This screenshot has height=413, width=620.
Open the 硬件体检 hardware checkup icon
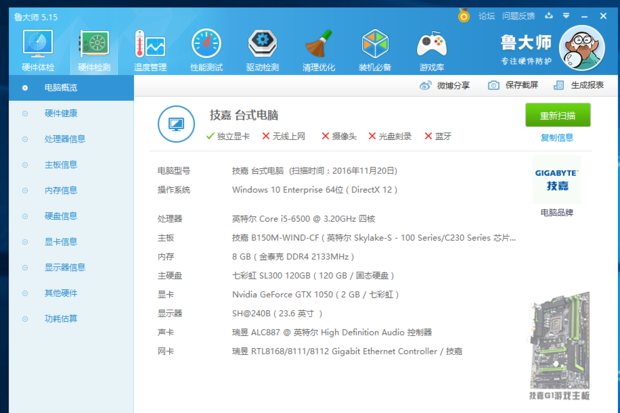click(38, 51)
